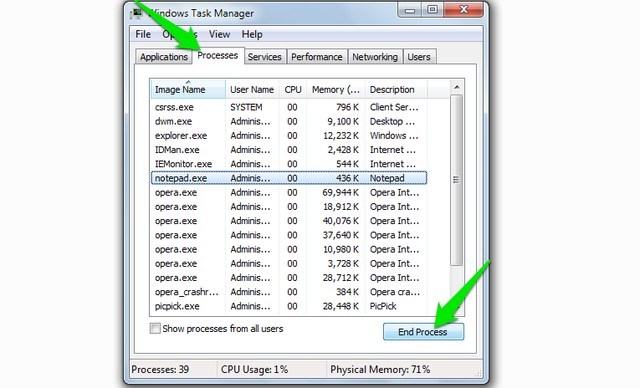This screenshot has width=640, height=388.
Task: Sort by Image Name column header
Action: click(x=188, y=89)
